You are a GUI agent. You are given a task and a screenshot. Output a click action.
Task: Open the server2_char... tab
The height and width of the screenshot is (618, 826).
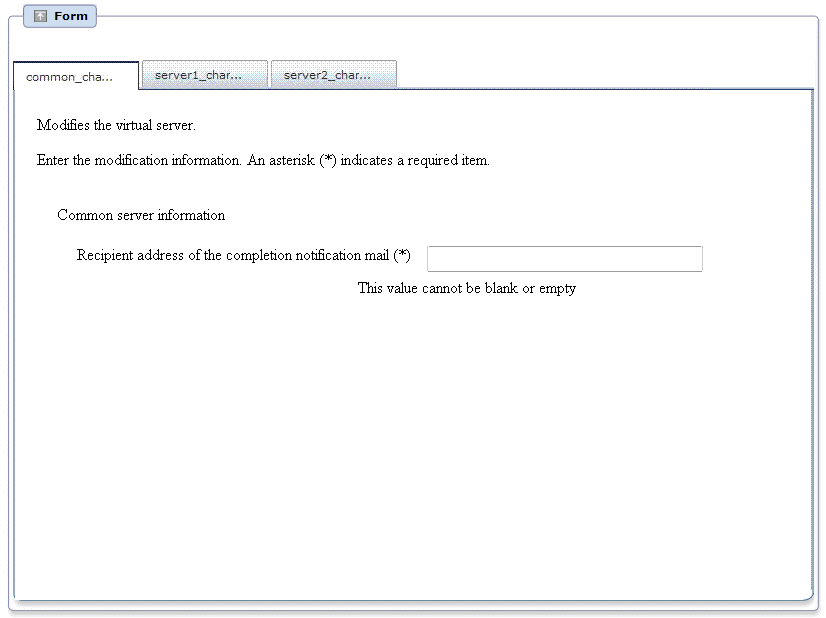(x=333, y=75)
